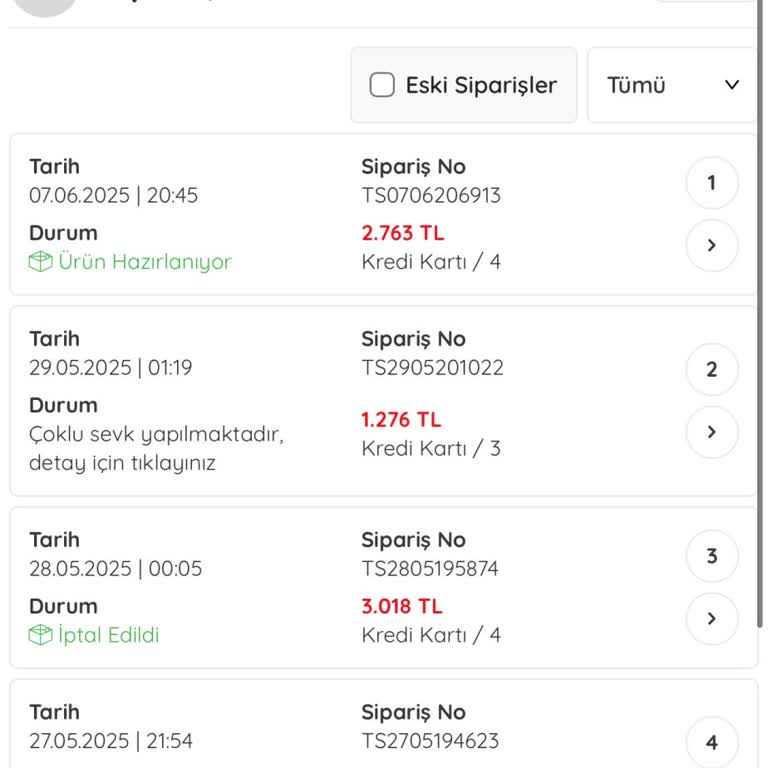This screenshot has width=768, height=768.
Task: Click the multi-shipment status text "Çoklu sevk yapılmaktadır"
Action: (x=156, y=435)
